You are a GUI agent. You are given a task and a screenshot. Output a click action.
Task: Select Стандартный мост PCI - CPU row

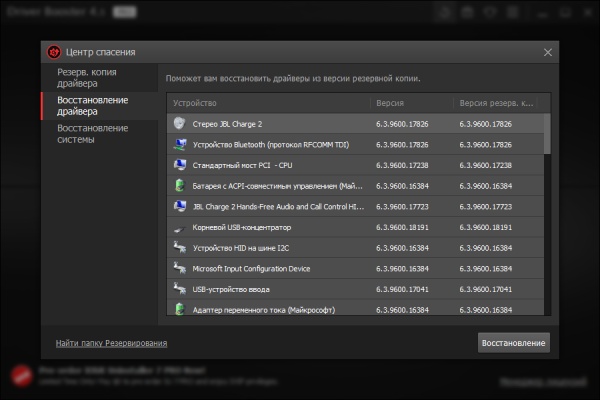pyautogui.click(x=355, y=165)
